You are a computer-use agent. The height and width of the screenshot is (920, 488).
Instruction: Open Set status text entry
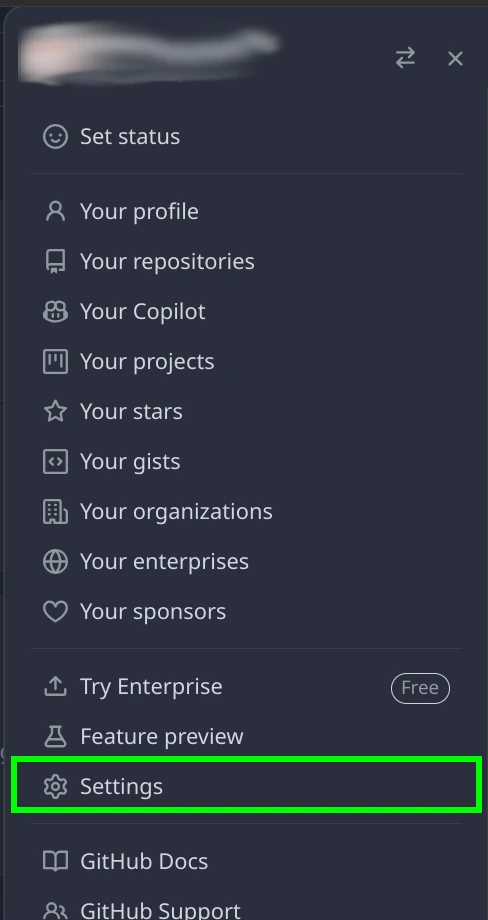(130, 136)
